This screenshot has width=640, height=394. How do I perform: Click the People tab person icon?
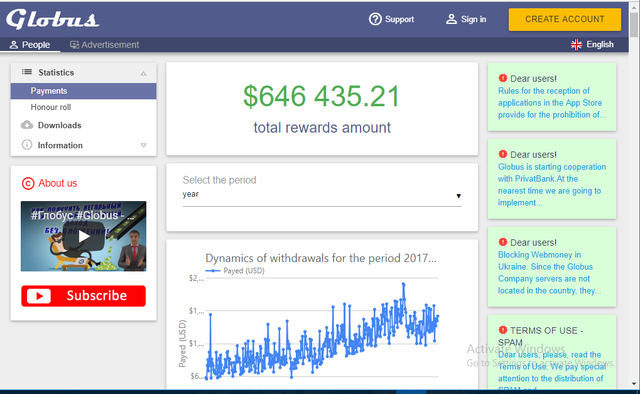[x=14, y=45]
